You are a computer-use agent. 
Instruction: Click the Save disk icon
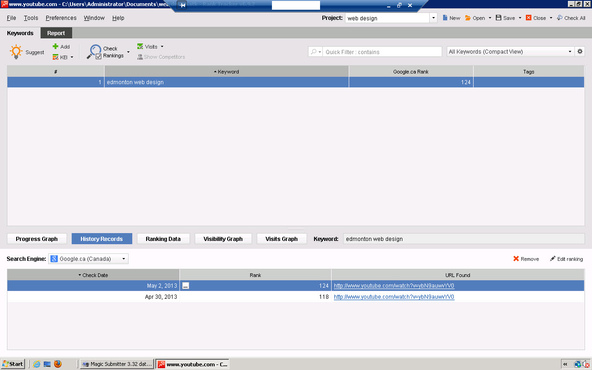pos(498,18)
